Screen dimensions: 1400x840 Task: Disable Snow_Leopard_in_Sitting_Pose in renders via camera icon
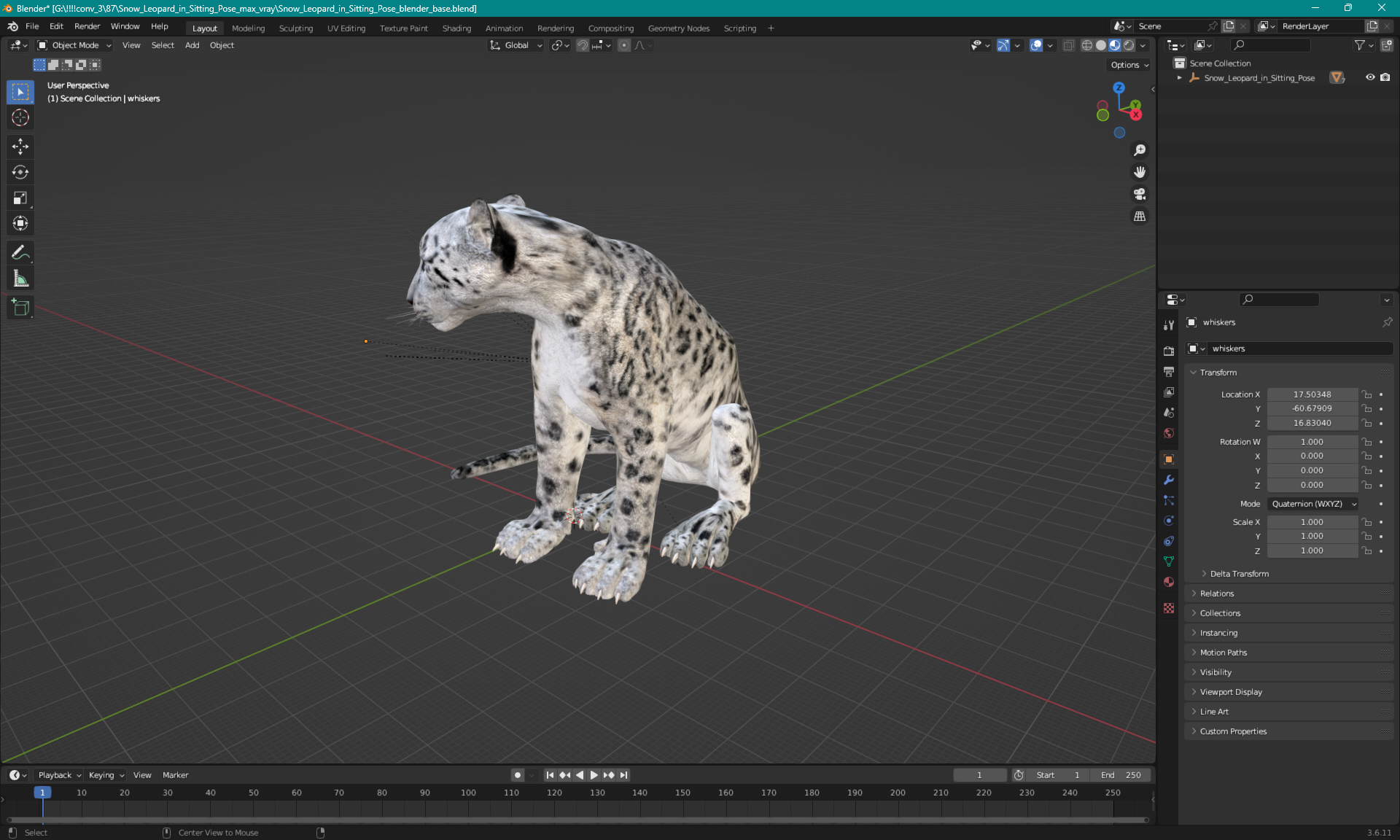pyautogui.click(x=1385, y=77)
